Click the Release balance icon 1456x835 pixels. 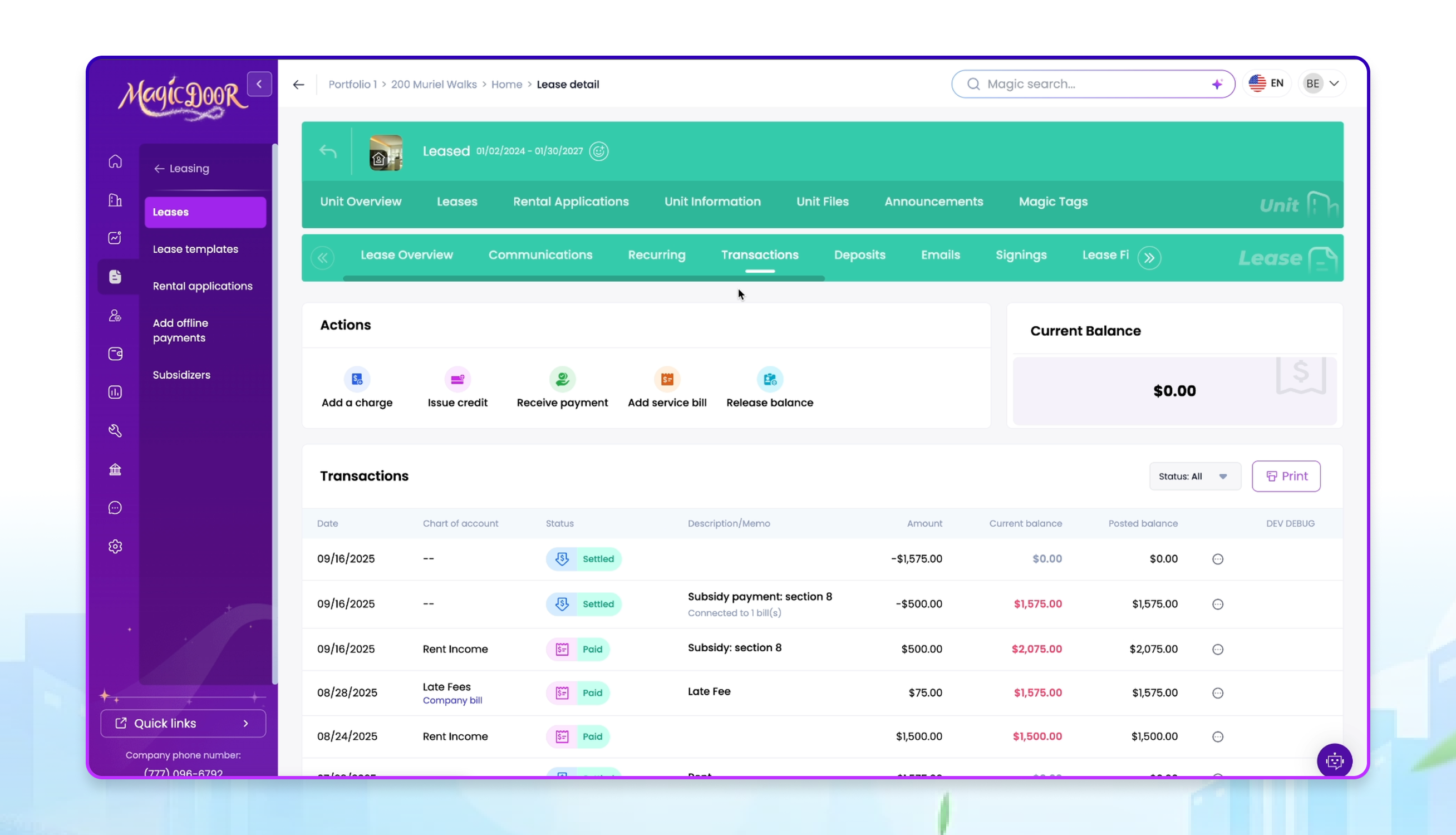[x=770, y=379]
